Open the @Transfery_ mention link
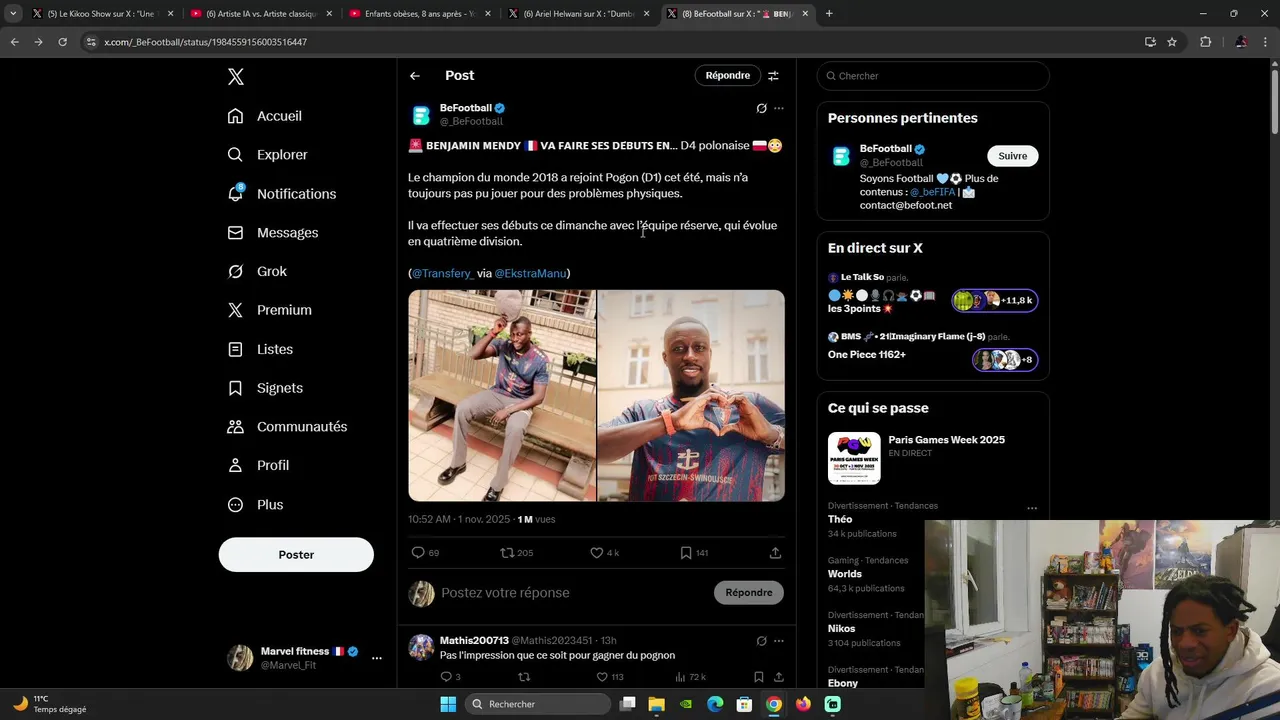The width and height of the screenshot is (1280, 720). point(443,274)
